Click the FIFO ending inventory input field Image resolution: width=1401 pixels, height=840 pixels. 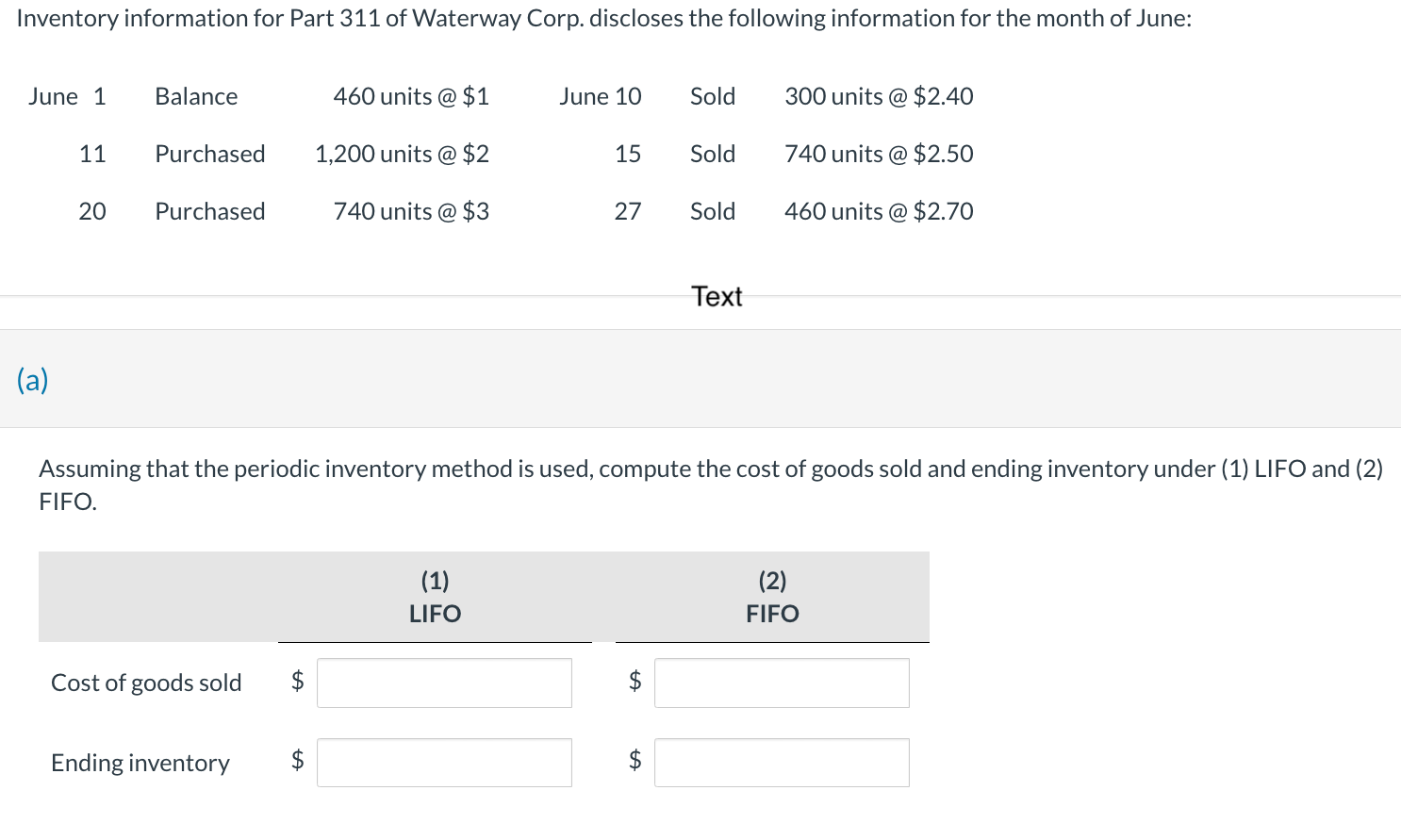pos(781,762)
